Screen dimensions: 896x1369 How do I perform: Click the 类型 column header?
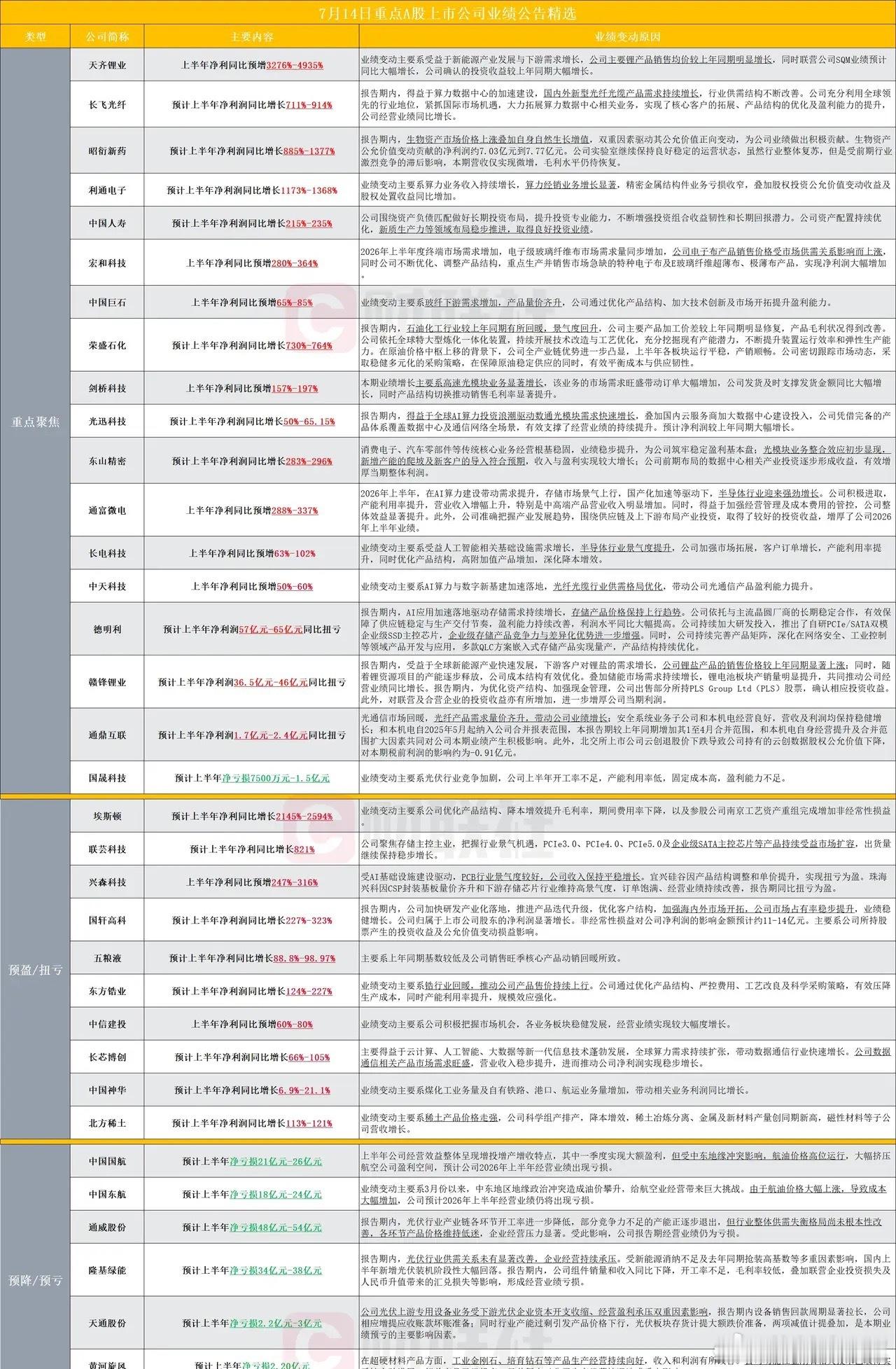point(35,36)
